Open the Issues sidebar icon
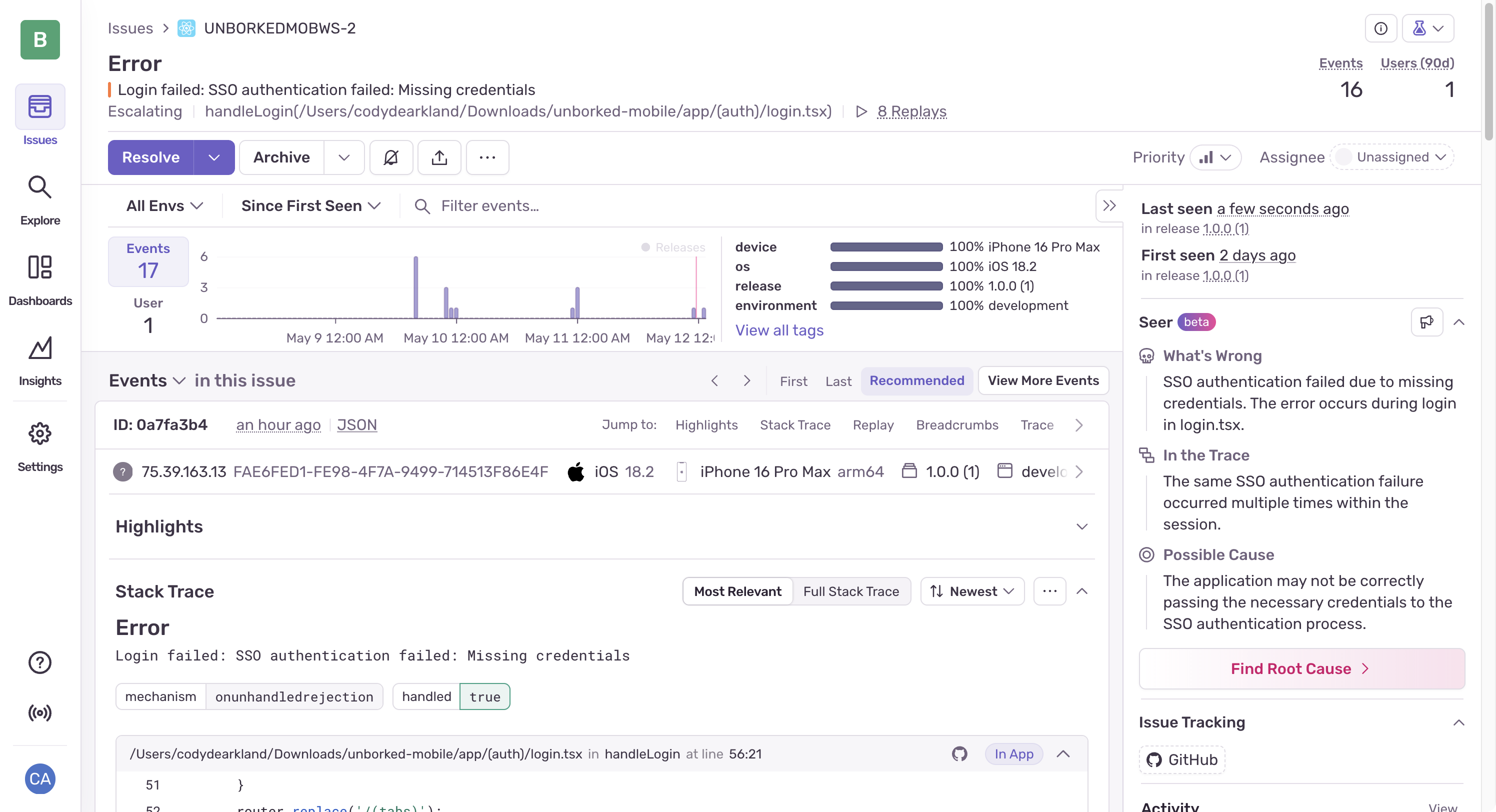 [40, 107]
